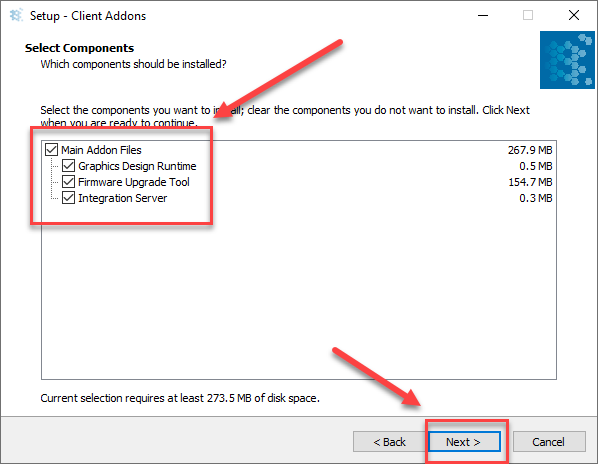
Task: Click the 154.7 MB size entry
Action: coord(530,182)
